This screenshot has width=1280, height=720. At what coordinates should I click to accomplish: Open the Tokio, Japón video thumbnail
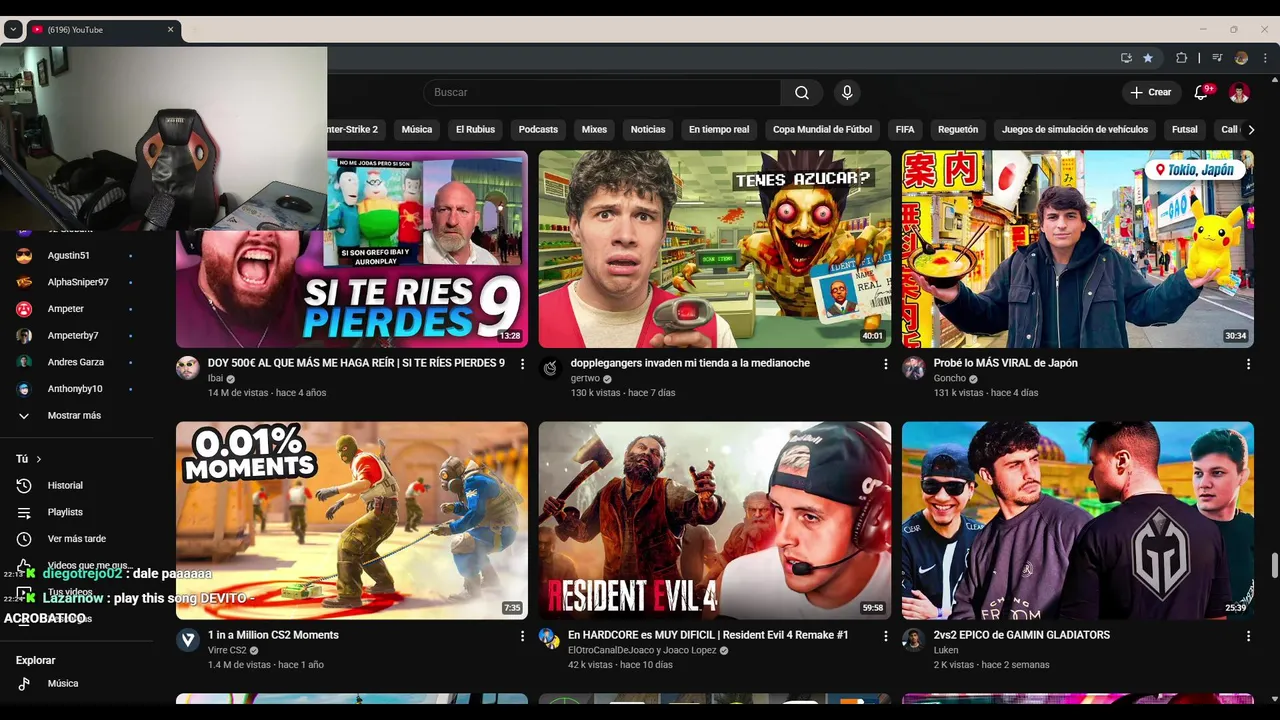coord(1078,249)
